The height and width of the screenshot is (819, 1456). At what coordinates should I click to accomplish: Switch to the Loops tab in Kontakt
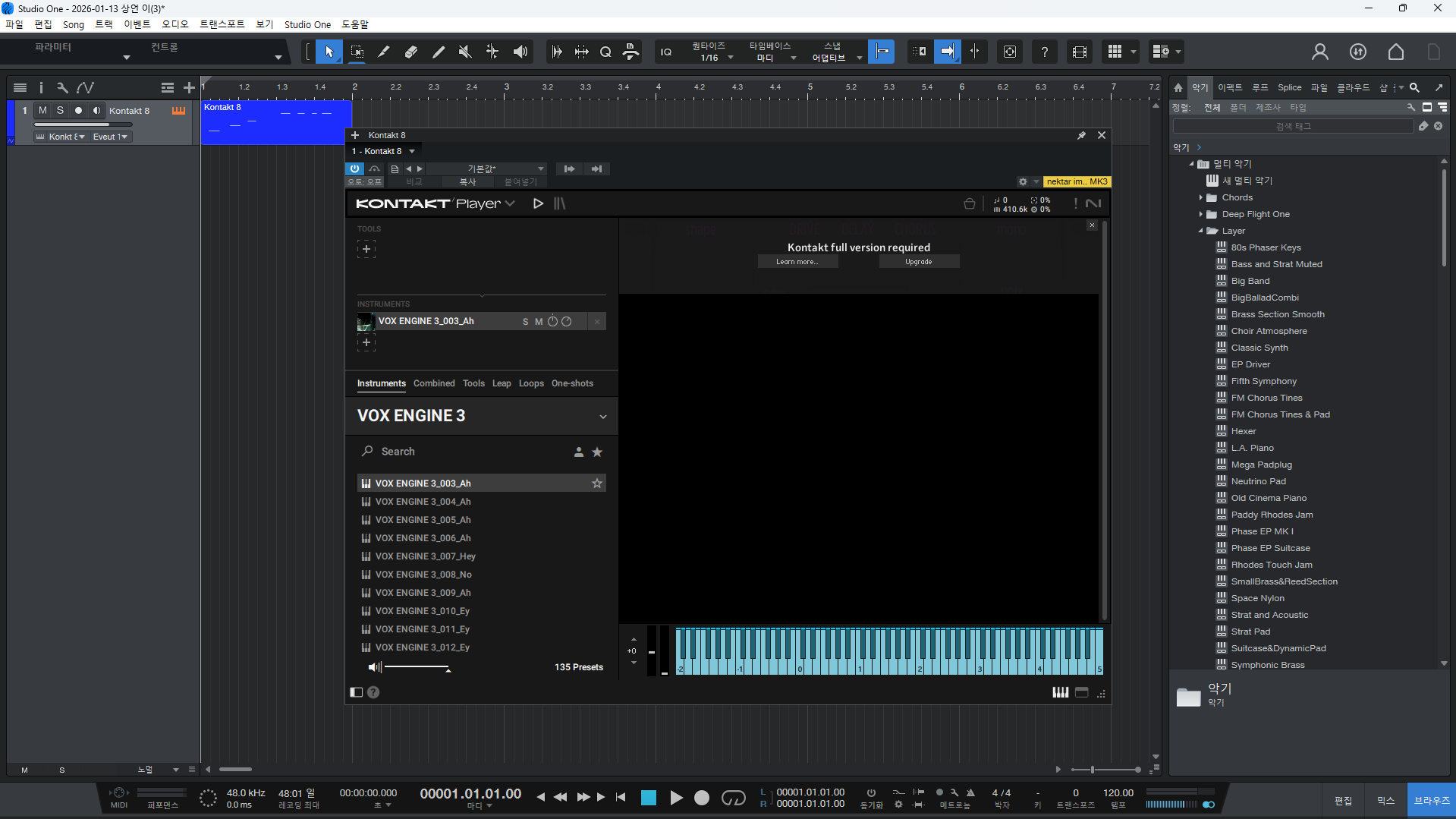531,383
